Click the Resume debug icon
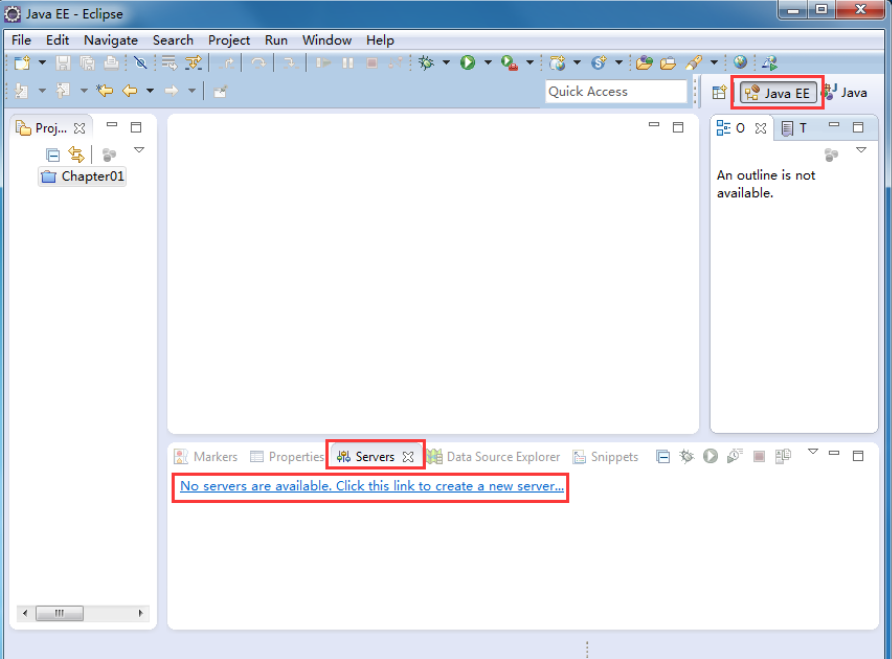Image resolution: width=892 pixels, height=659 pixels. (x=323, y=63)
